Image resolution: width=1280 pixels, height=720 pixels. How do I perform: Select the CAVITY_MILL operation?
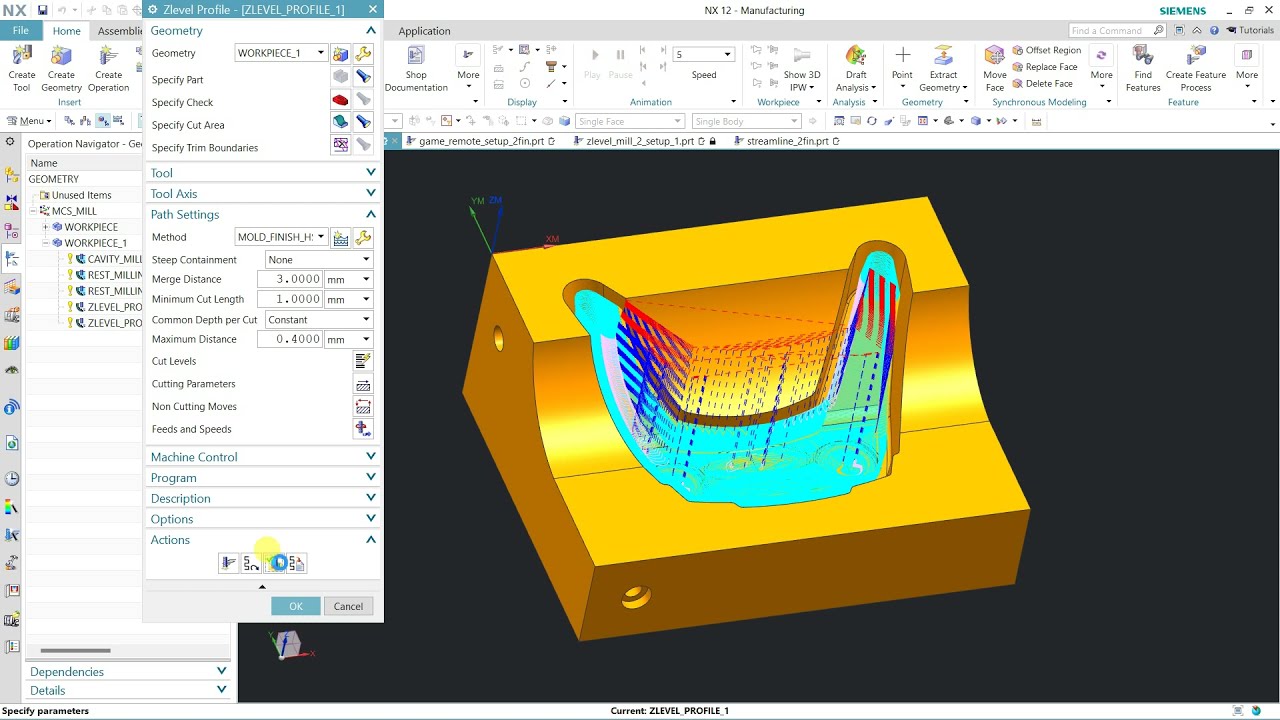click(x=113, y=259)
